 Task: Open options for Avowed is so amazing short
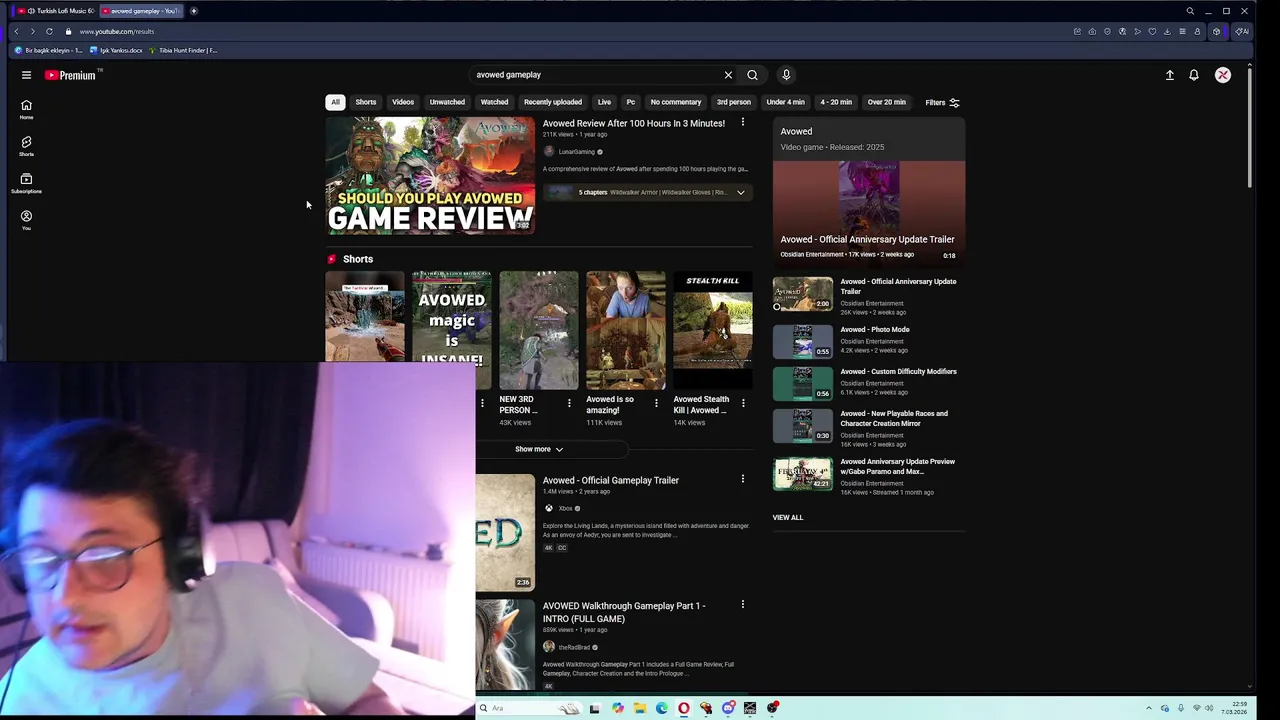click(656, 403)
